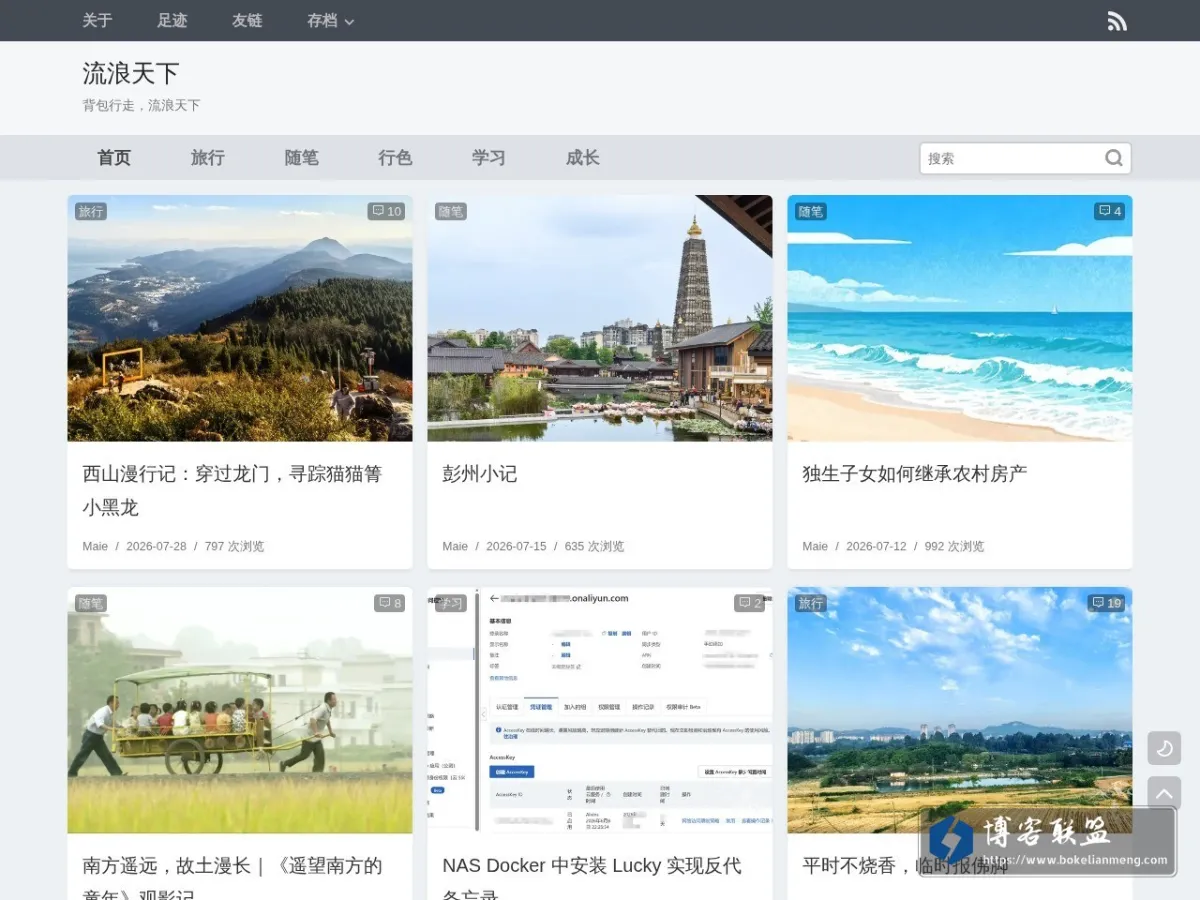Select the 旅行 category tab
This screenshot has width=1200, height=900.
click(x=208, y=158)
